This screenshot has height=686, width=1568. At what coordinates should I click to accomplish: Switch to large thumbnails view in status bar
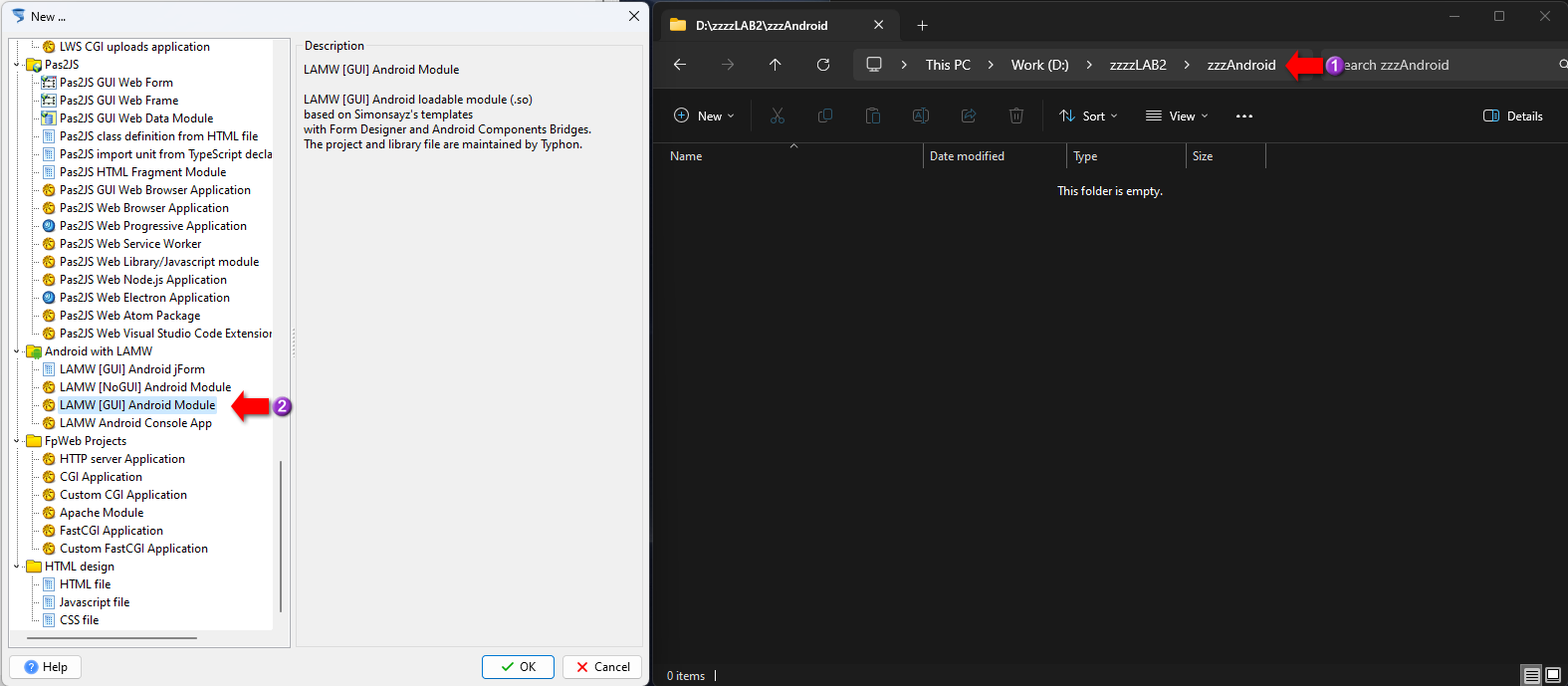pyautogui.click(x=1553, y=675)
